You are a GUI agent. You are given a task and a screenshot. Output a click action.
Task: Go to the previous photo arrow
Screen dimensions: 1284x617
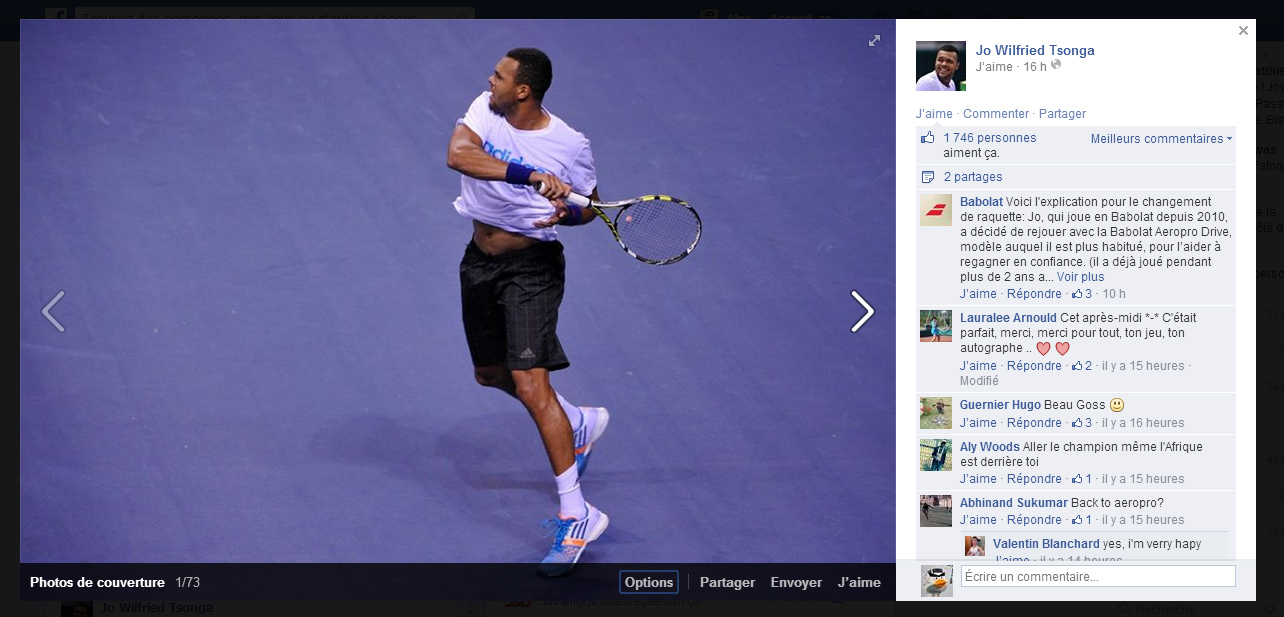53,312
